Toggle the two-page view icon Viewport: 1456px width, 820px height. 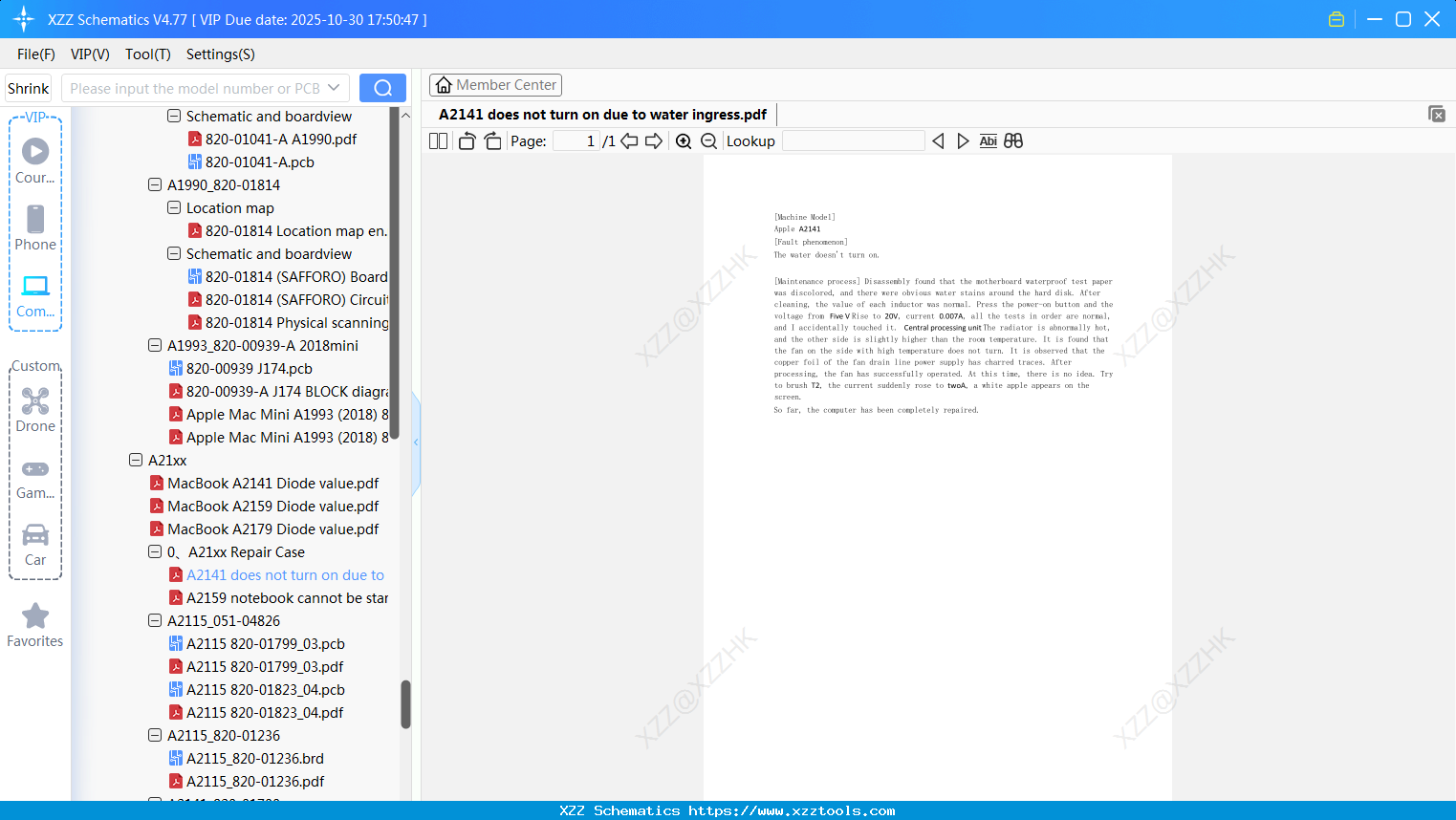(x=438, y=141)
